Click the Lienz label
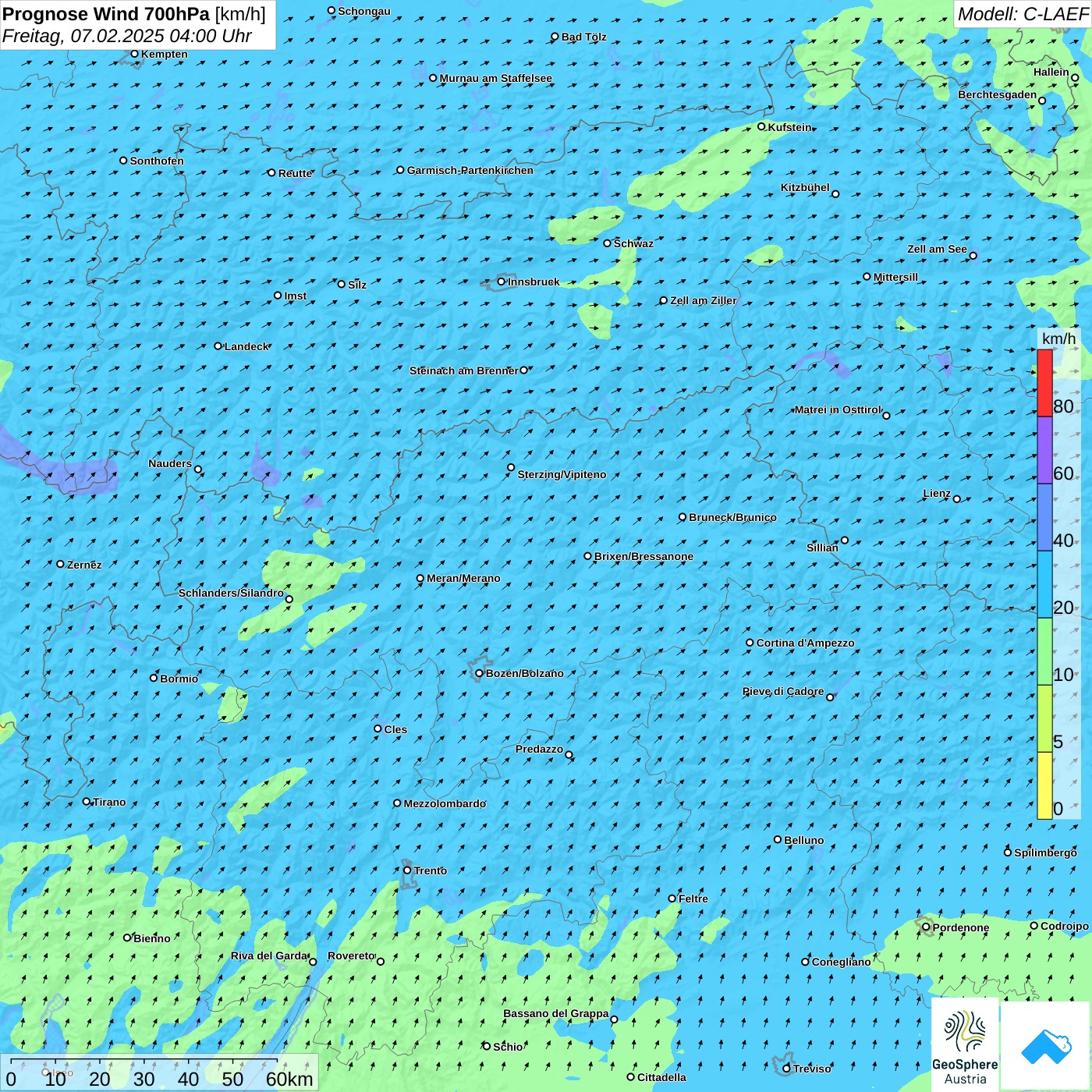Viewport: 1092px width, 1092px height. (x=937, y=493)
